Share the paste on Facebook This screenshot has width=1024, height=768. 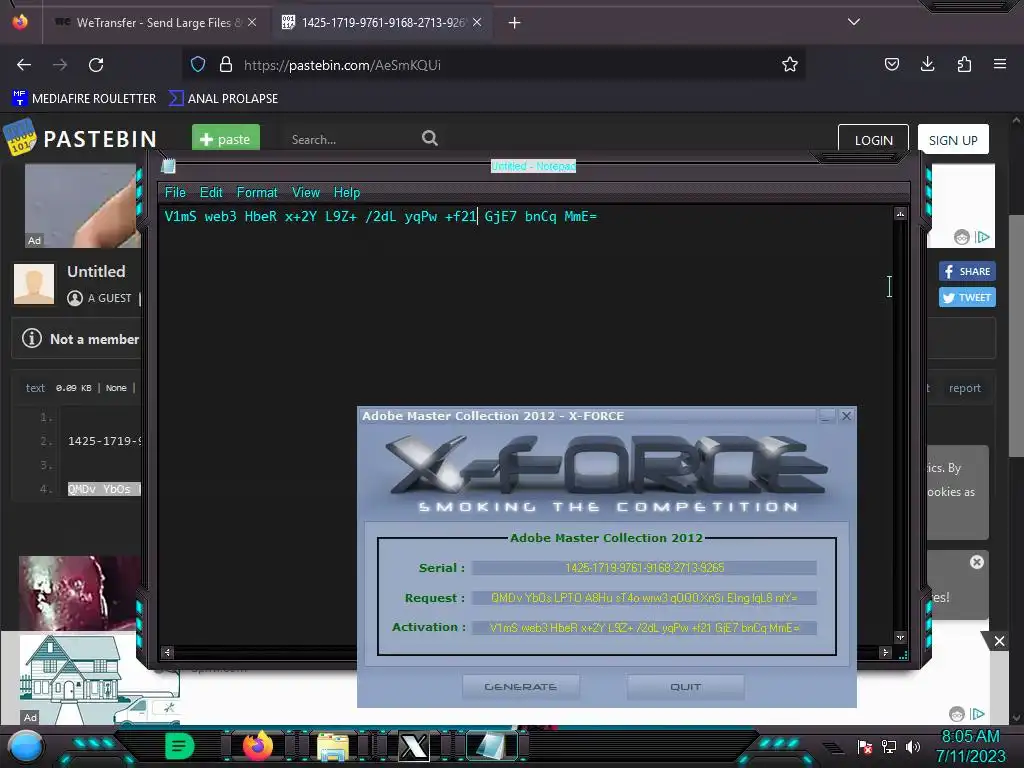(x=967, y=271)
